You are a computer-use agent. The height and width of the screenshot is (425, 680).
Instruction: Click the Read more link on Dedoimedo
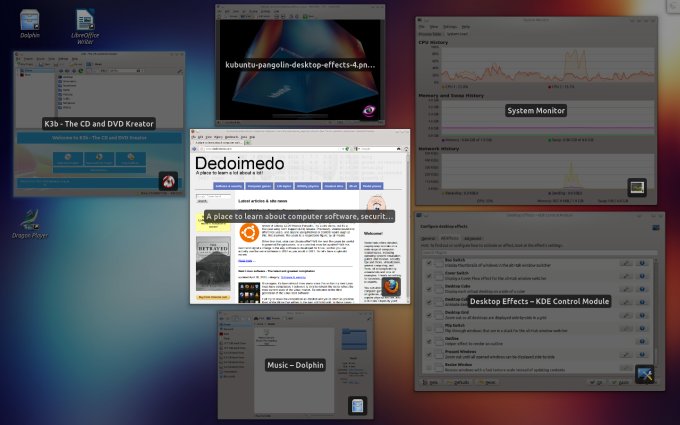(246, 261)
